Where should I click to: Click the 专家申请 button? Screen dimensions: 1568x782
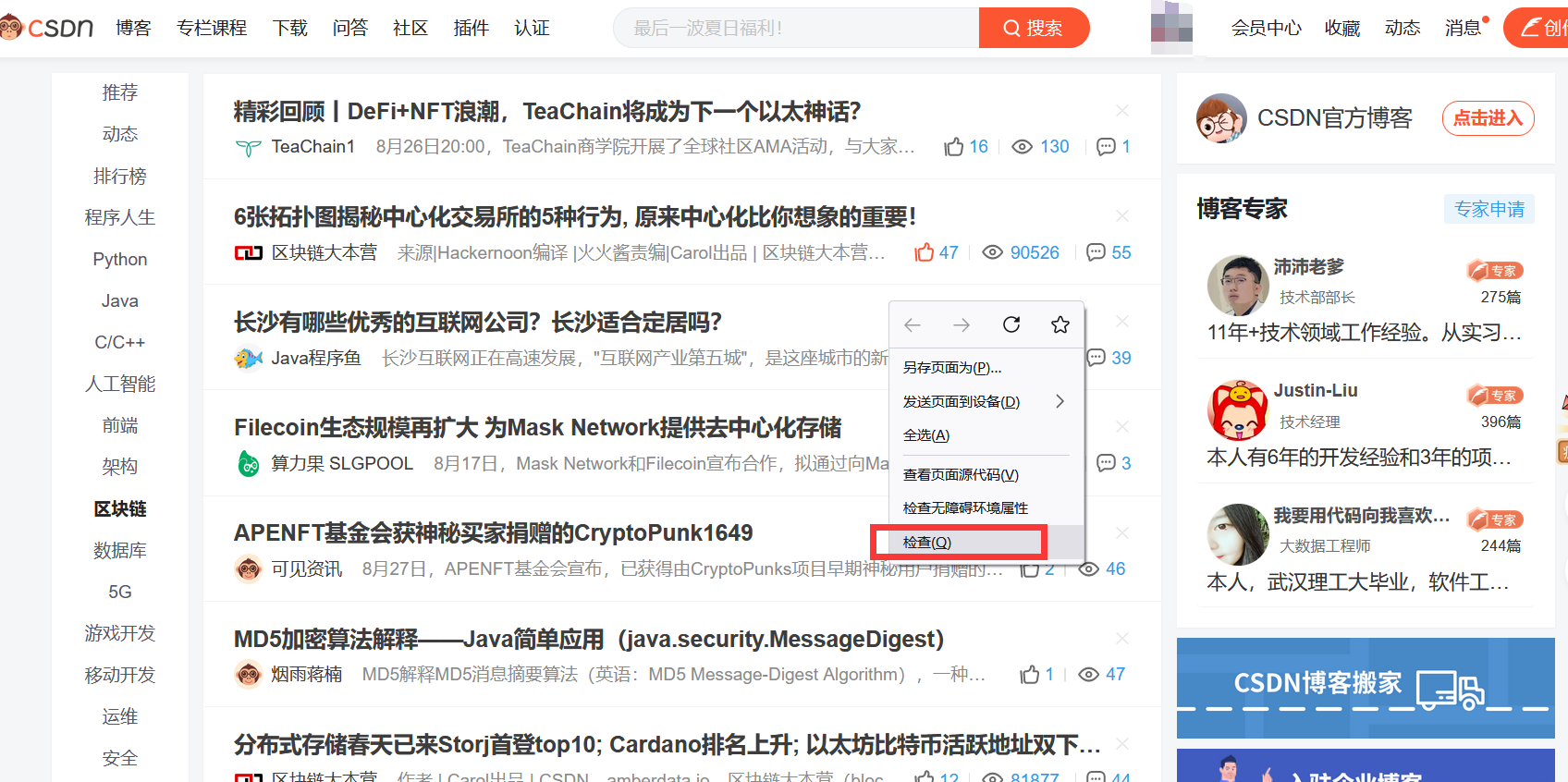point(1489,209)
